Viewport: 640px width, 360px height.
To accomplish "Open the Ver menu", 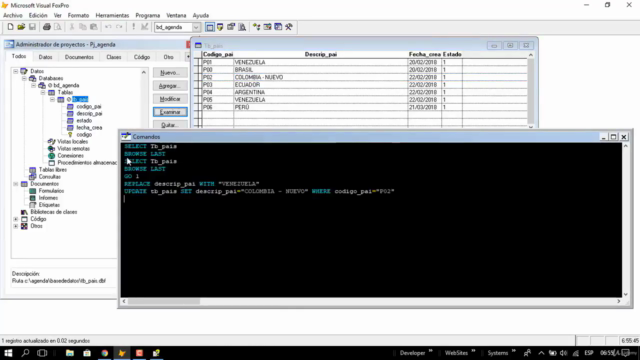I will pyautogui.click(x=58, y=16).
